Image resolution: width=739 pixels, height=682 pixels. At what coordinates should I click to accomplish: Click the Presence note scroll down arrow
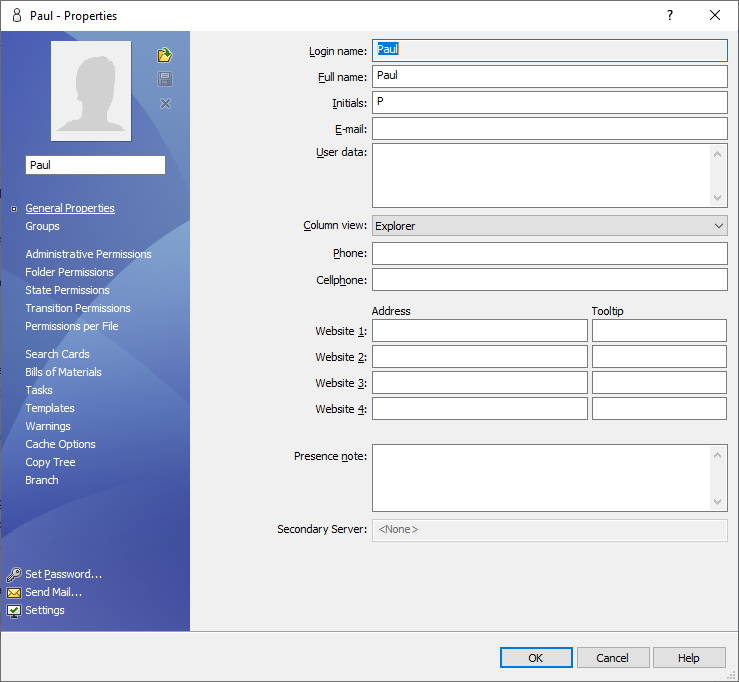click(x=717, y=502)
